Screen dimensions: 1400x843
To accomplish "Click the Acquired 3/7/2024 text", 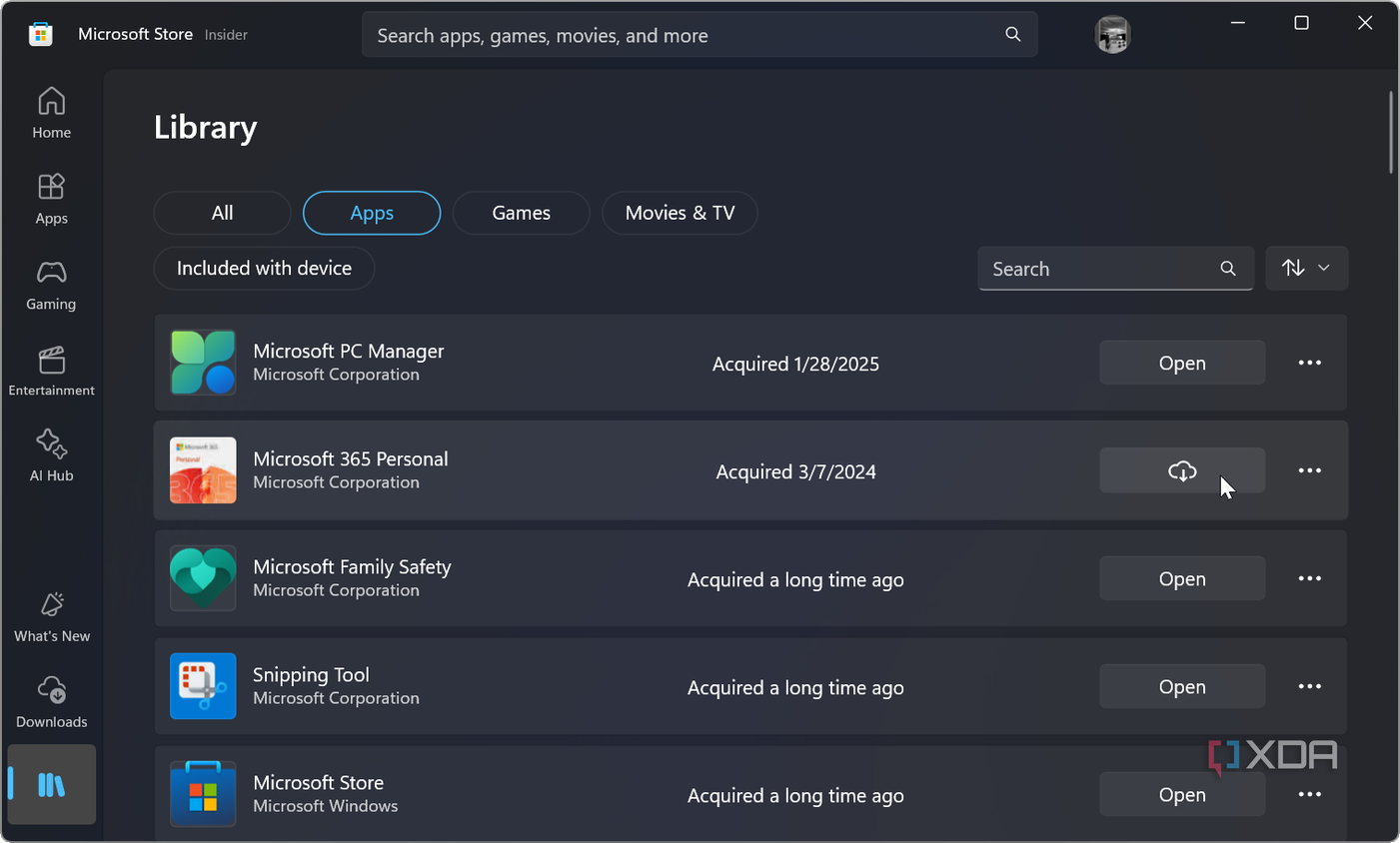I will click(795, 471).
